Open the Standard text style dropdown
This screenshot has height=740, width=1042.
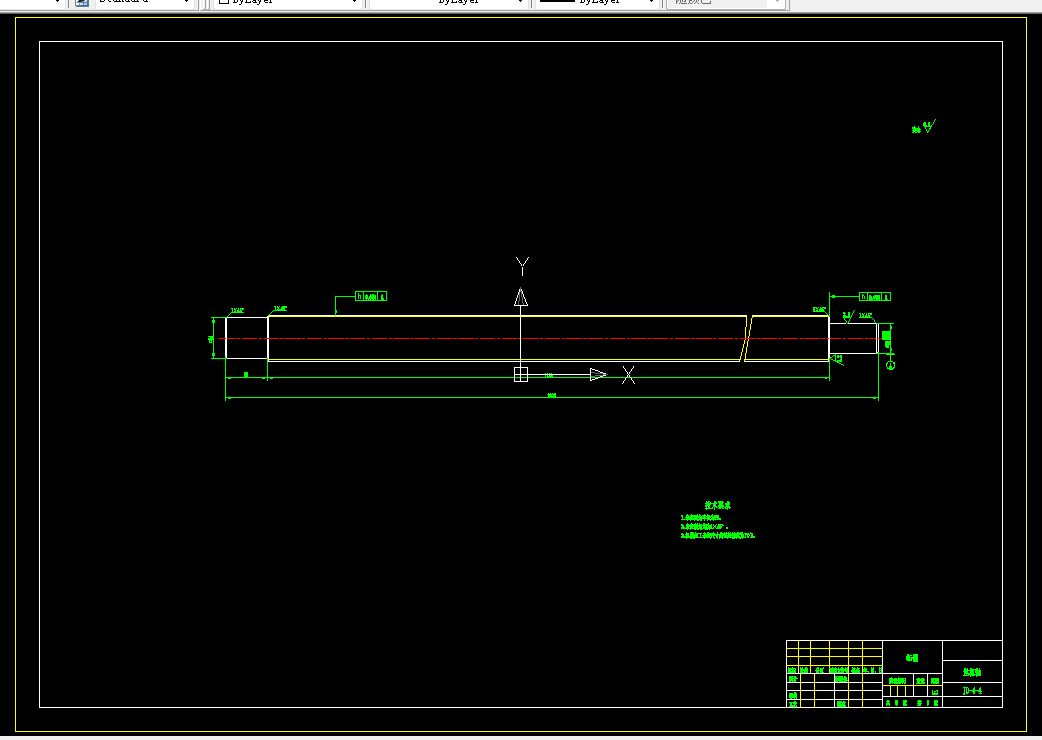pos(144,2)
